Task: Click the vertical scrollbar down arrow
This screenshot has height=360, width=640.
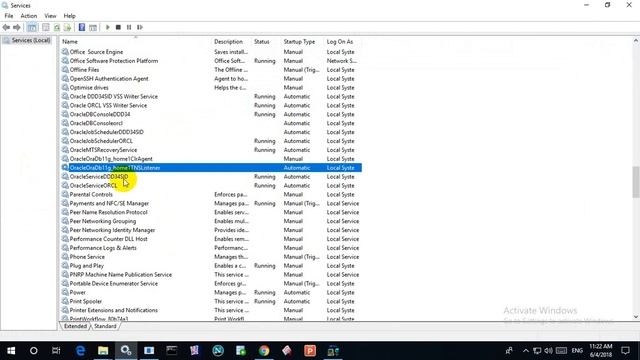Action: coord(636,317)
